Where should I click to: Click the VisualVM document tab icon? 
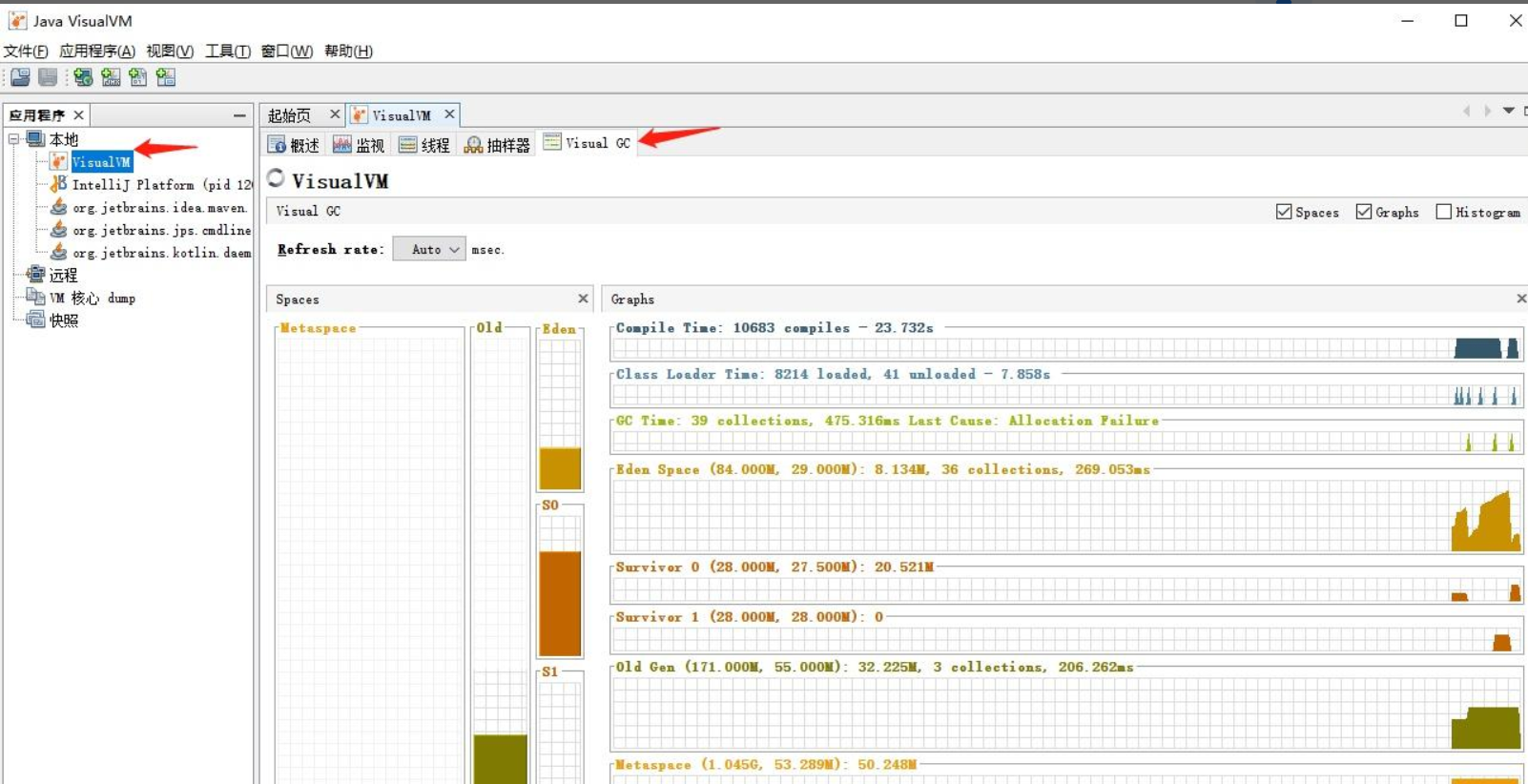click(360, 115)
